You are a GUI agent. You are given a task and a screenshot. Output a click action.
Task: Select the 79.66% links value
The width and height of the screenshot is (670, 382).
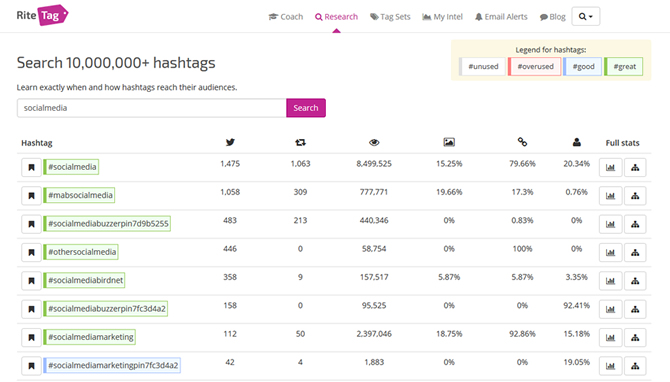click(522, 164)
